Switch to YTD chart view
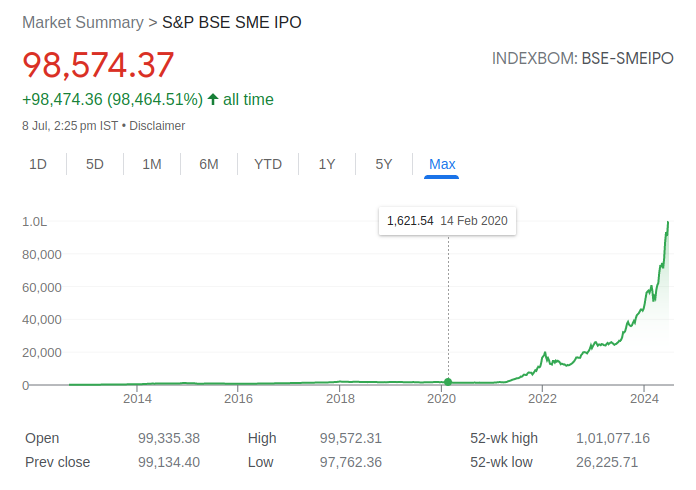This screenshot has height=490, width=696. coord(268,164)
